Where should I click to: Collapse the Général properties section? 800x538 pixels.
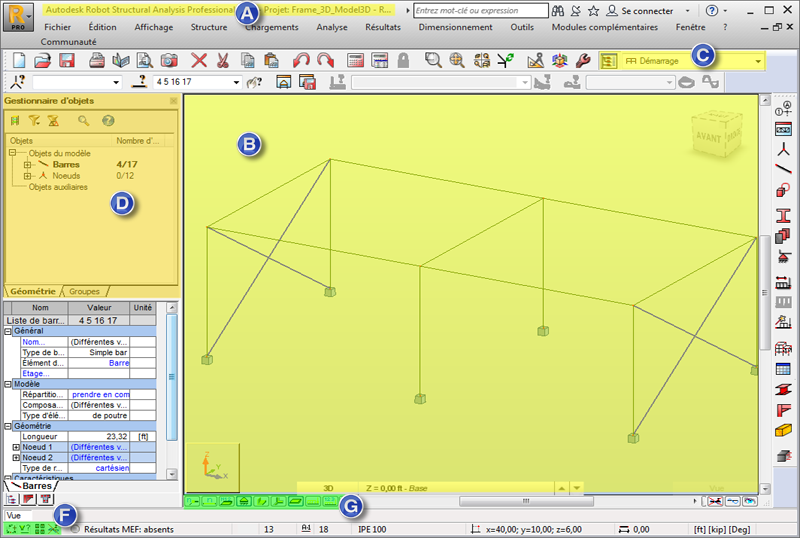[x=8, y=331]
